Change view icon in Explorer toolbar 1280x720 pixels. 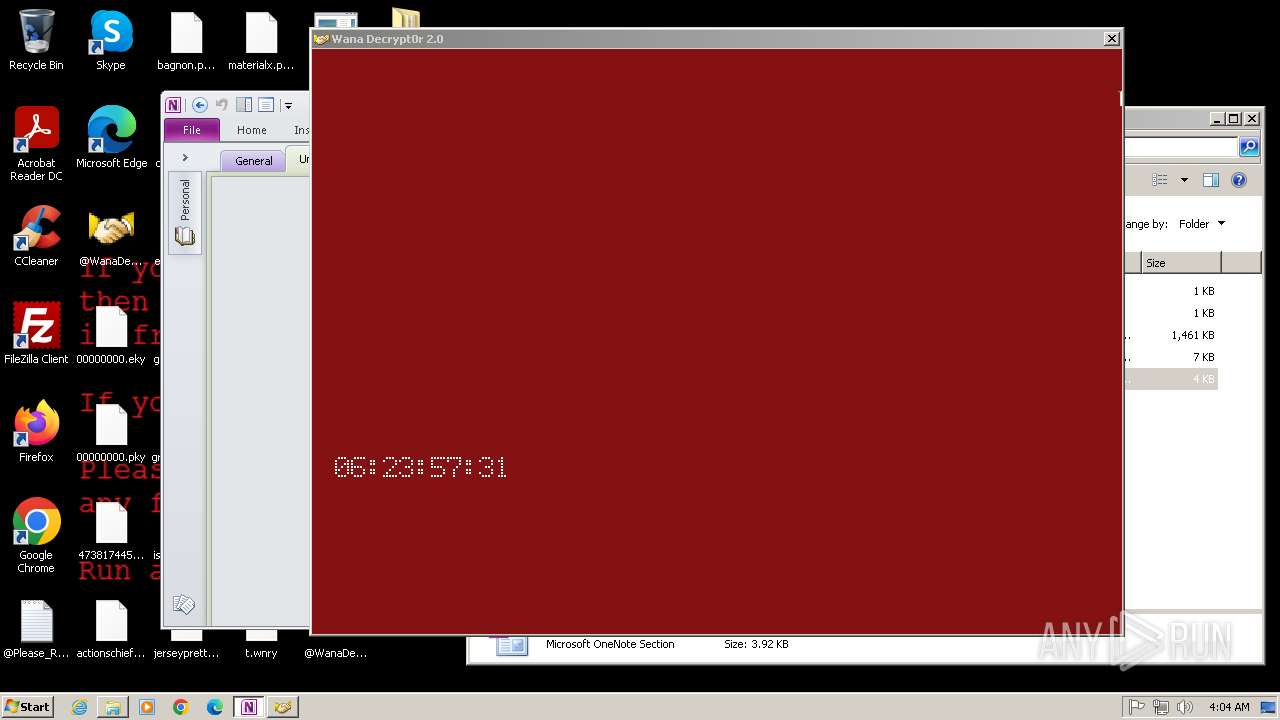(x=1160, y=180)
